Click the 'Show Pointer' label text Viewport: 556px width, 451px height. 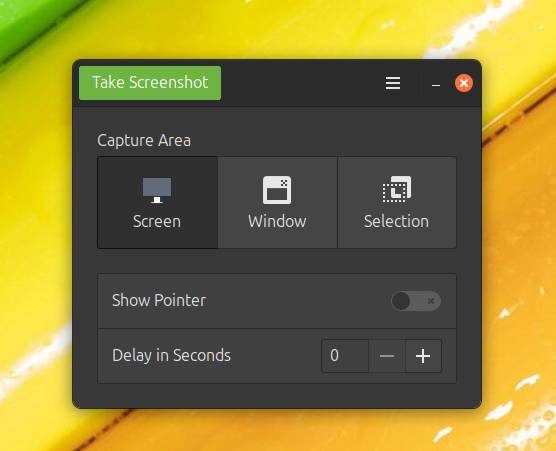(159, 301)
